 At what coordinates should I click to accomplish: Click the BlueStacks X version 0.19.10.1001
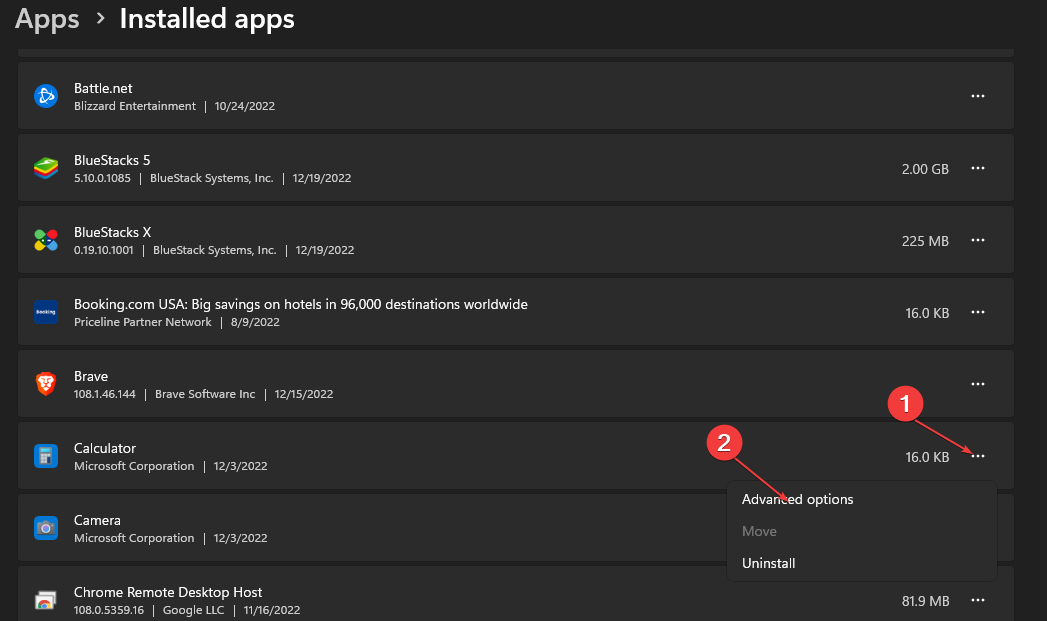[x=103, y=250]
